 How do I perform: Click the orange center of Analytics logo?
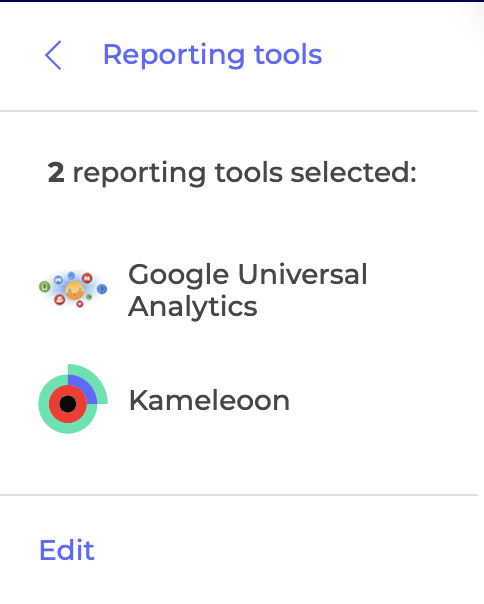point(74,290)
